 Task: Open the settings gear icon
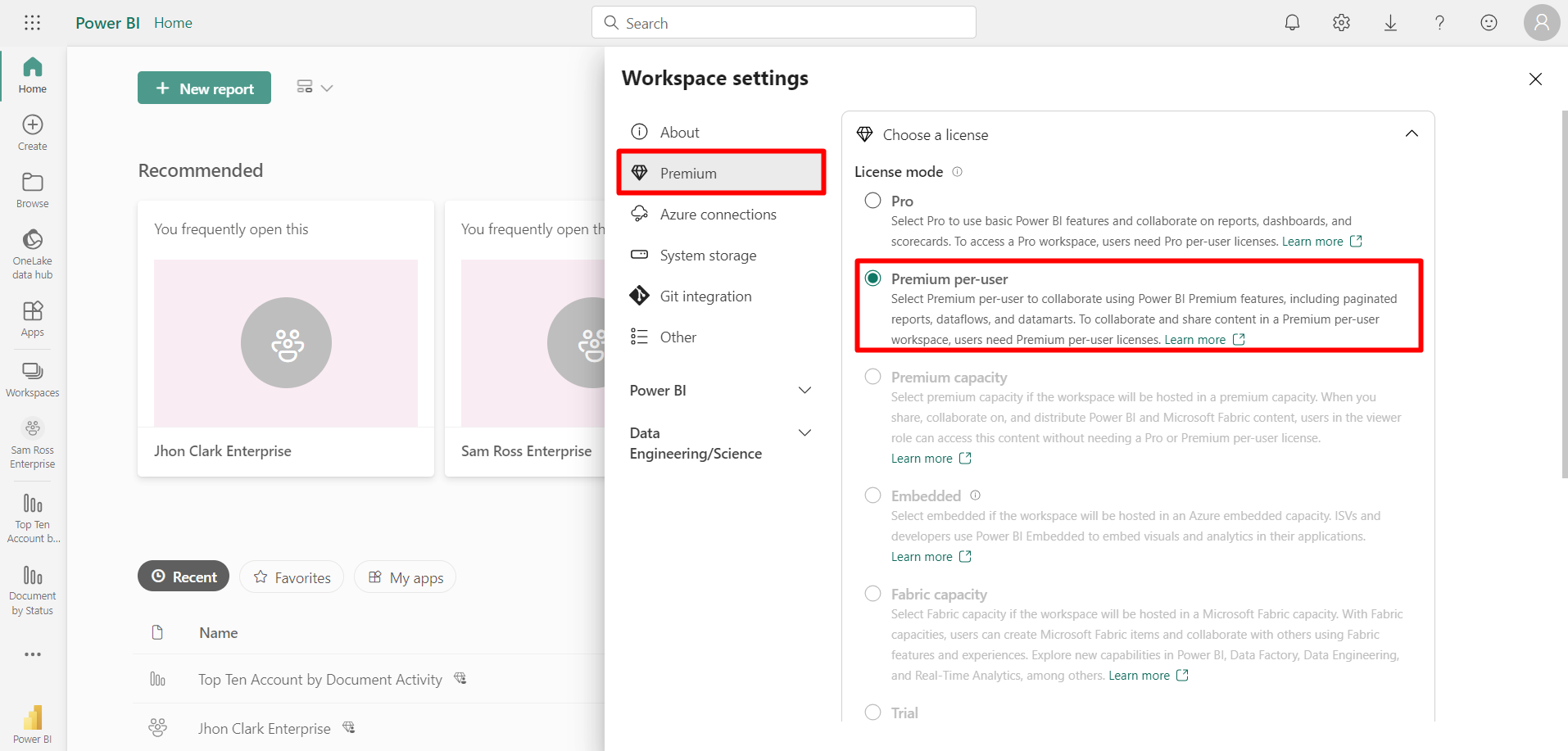(1341, 23)
